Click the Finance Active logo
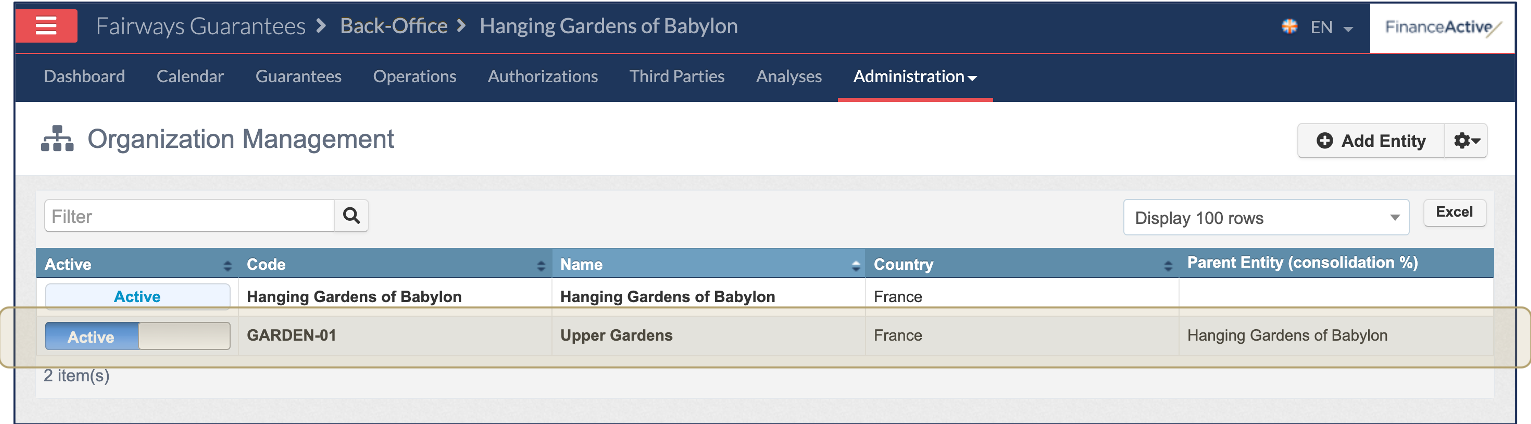The image size is (1531, 424). 1441,28
